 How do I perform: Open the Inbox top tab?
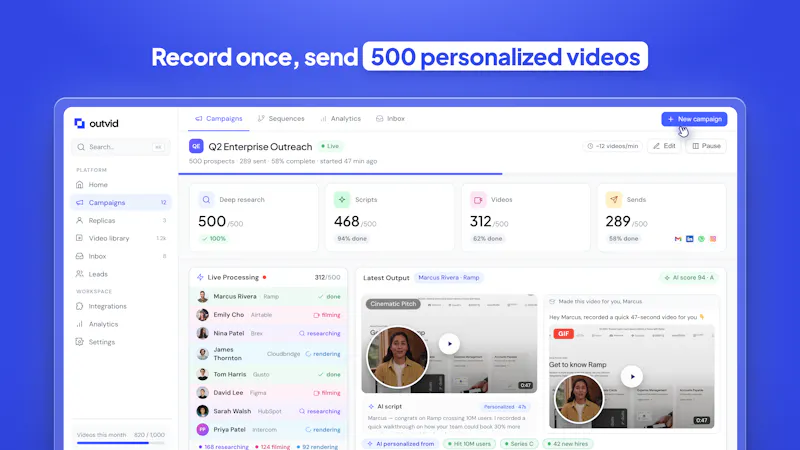390,118
